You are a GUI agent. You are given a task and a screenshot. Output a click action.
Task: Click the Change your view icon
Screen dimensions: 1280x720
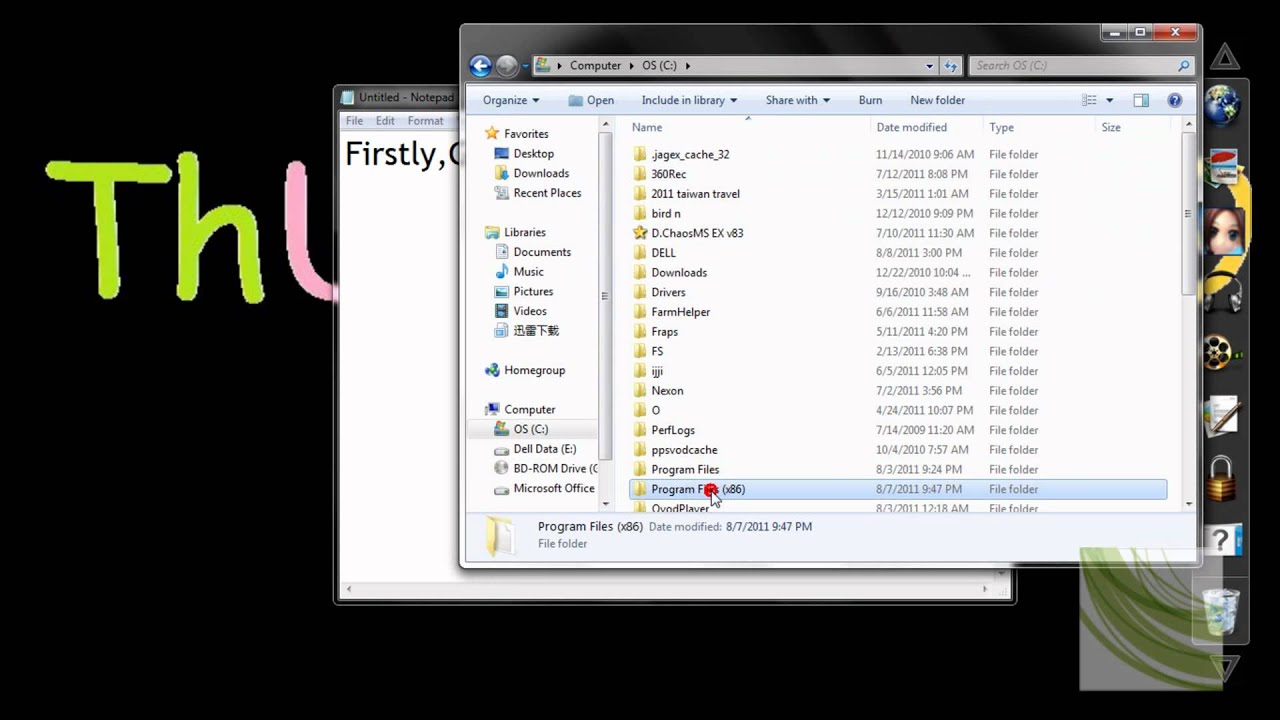pyautogui.click(x=1090, y=100)
